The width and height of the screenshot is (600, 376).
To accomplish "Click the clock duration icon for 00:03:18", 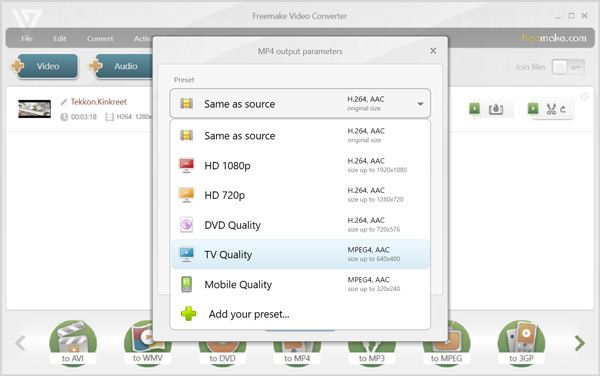I will (64, 117).
